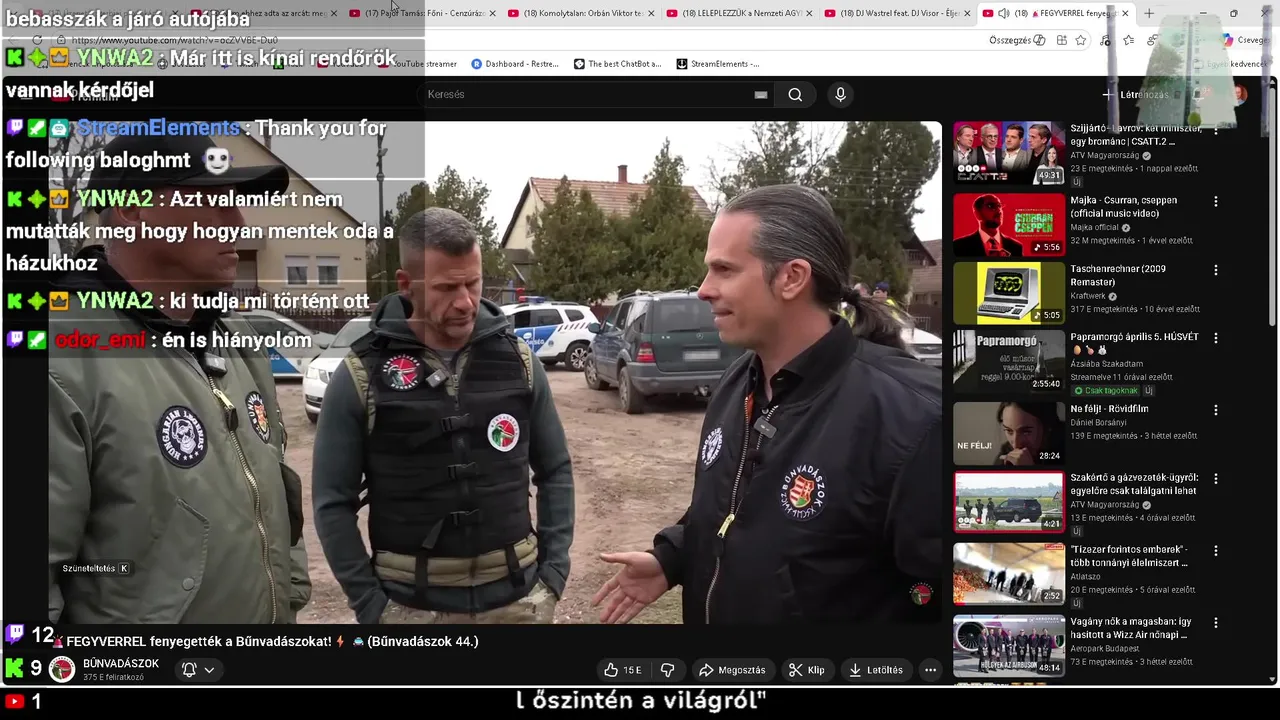Open Kraftwerk channel name
The image size is (1280, 720).
[x=1088, y=296]
